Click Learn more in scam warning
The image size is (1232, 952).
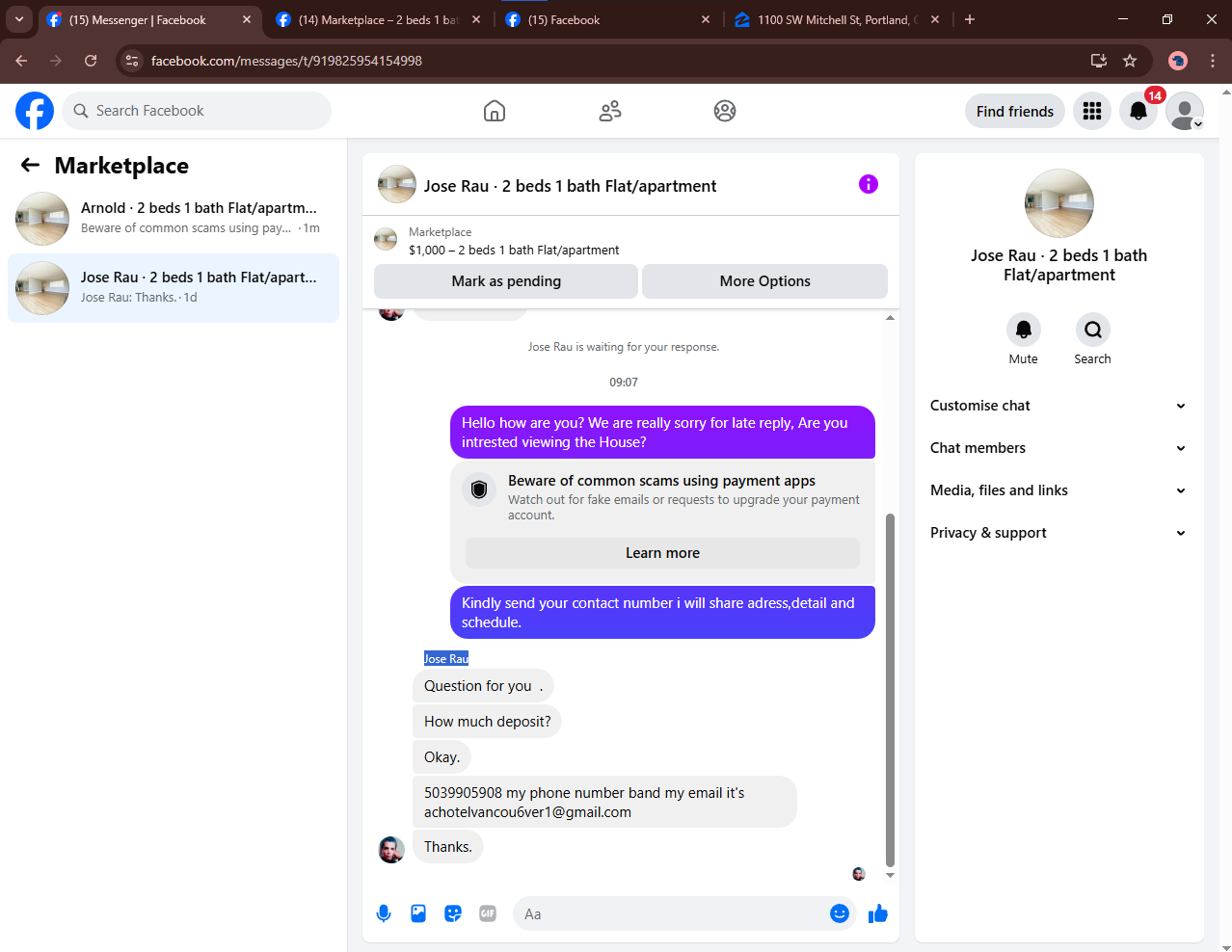point(662,553)
